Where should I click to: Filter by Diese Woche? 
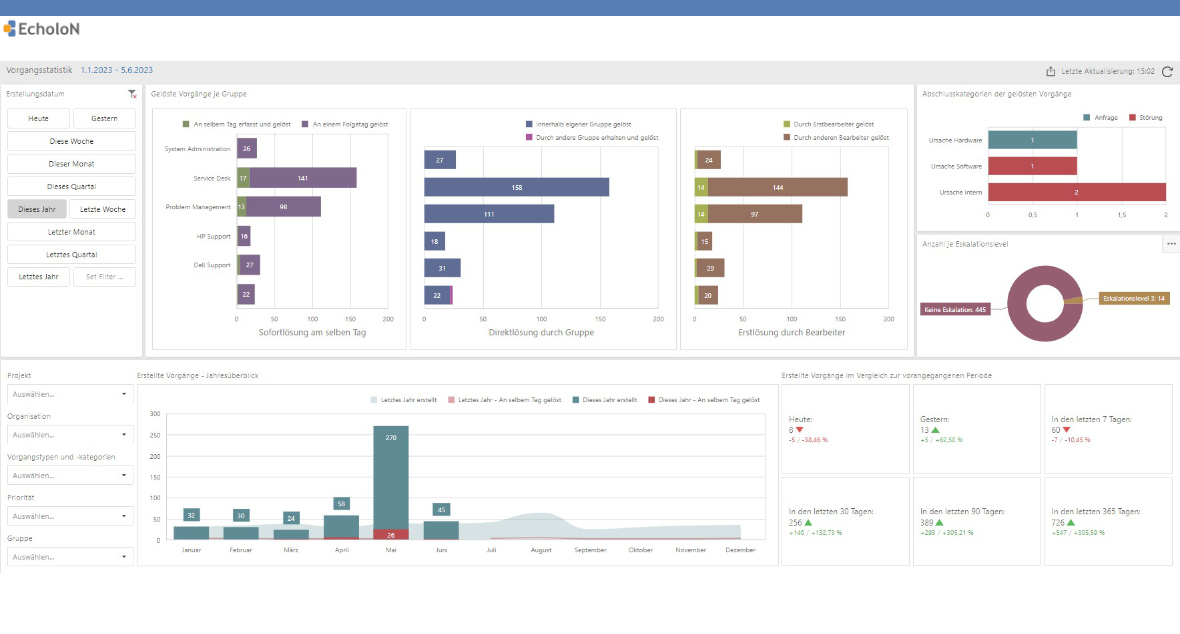pos(71,141)
